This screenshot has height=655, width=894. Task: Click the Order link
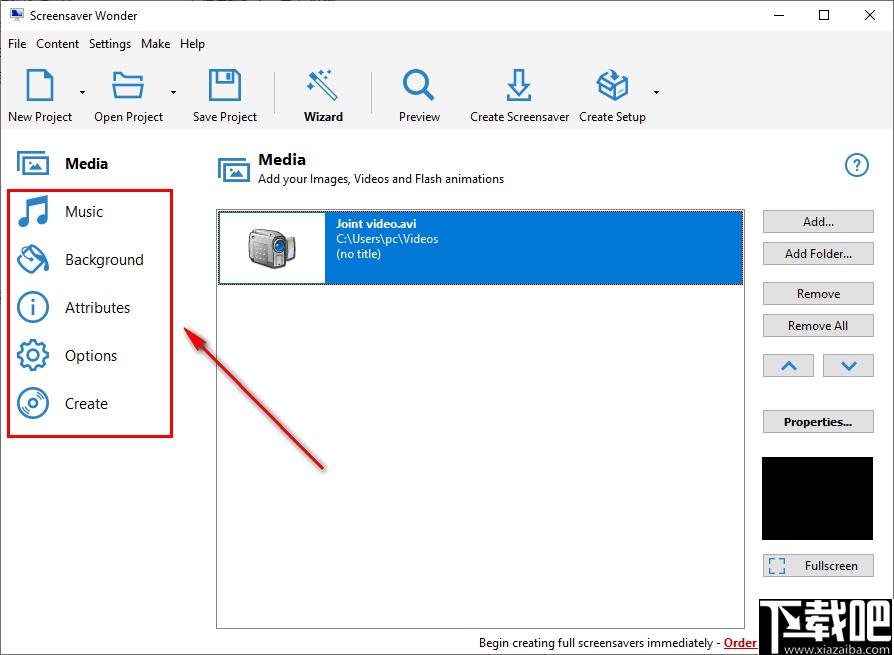pyautogui.click(x=740, y=643)
